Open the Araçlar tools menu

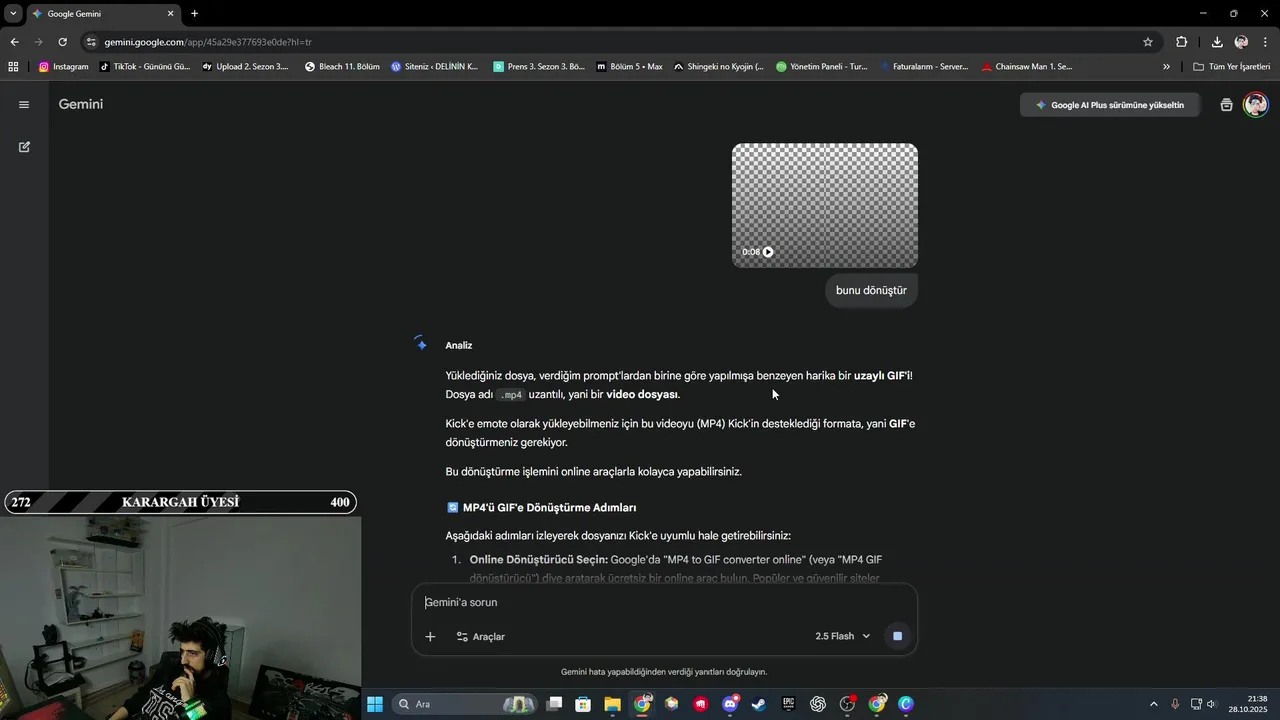pyautogui.click(x=480, y=636)
